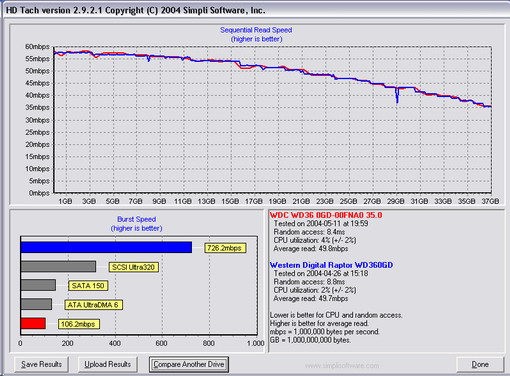Click the gray ATA UltraDMA 6 bar
The width and height of the screenshot is (510, 376).
36,304
